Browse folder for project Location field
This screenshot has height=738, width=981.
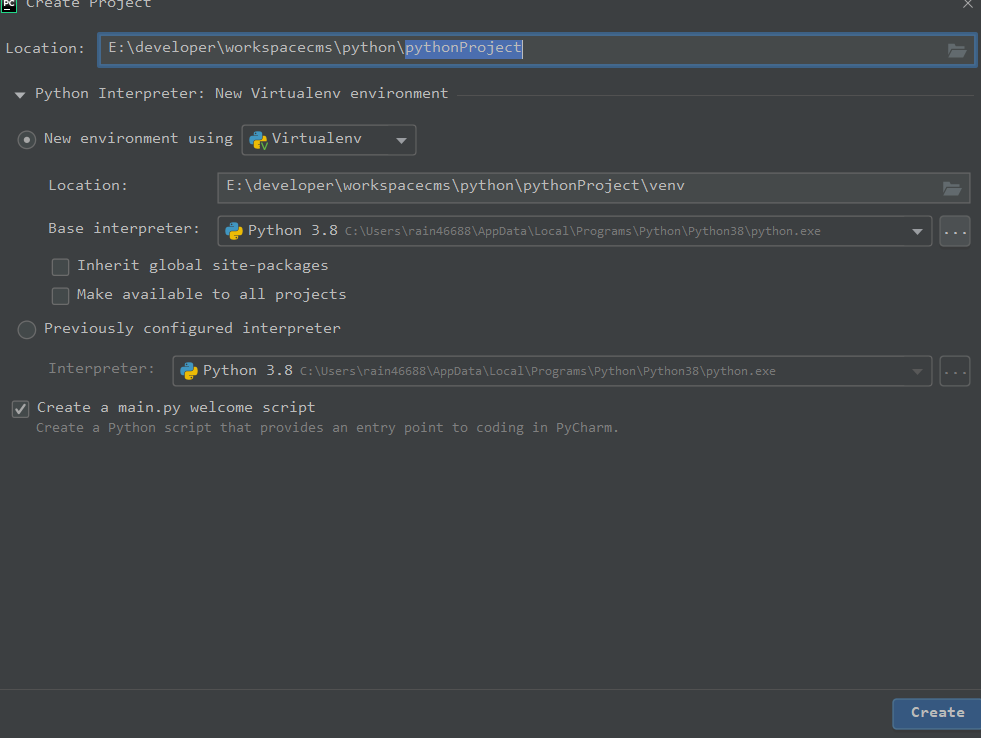pyautogui.click(x=956, y=50)
